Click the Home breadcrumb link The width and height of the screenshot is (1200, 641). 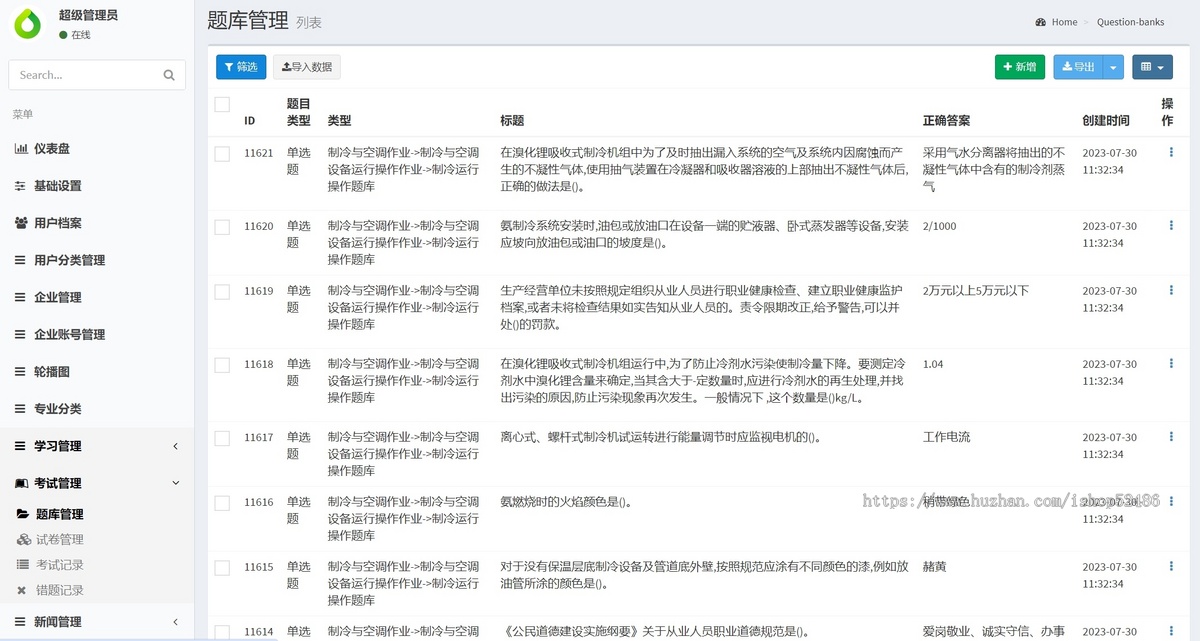coord(1064,22)
